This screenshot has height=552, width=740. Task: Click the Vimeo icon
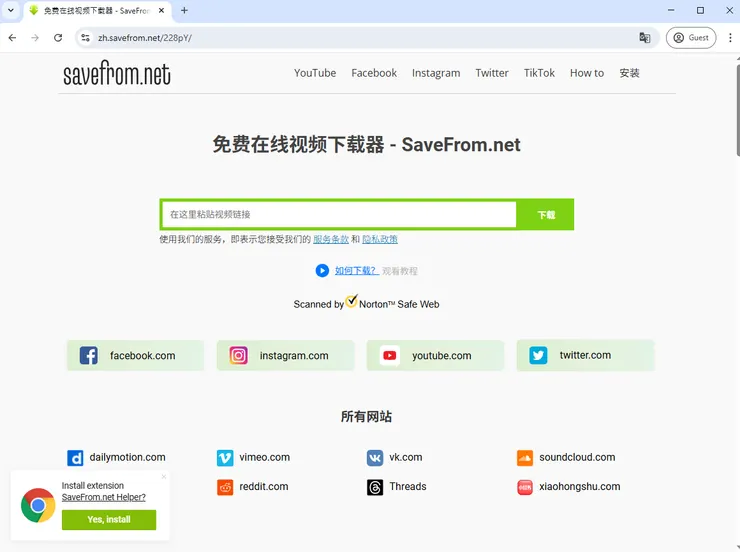(225, 458)
